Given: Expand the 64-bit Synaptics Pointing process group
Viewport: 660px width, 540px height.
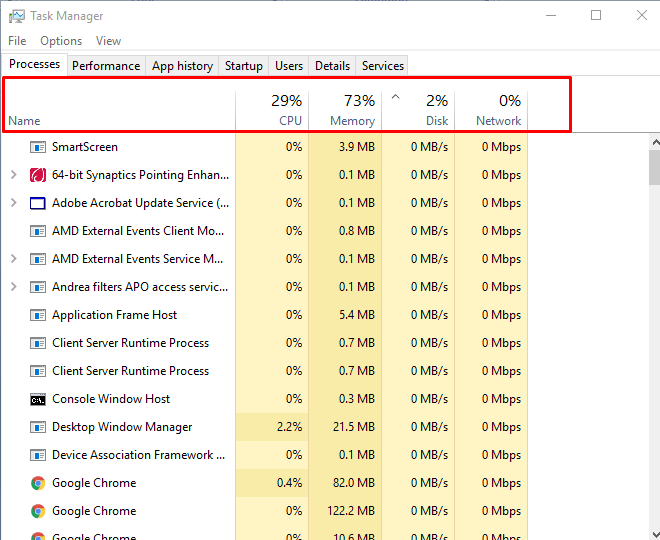Looking at the screenshot, I should click(x=13, y=175).
